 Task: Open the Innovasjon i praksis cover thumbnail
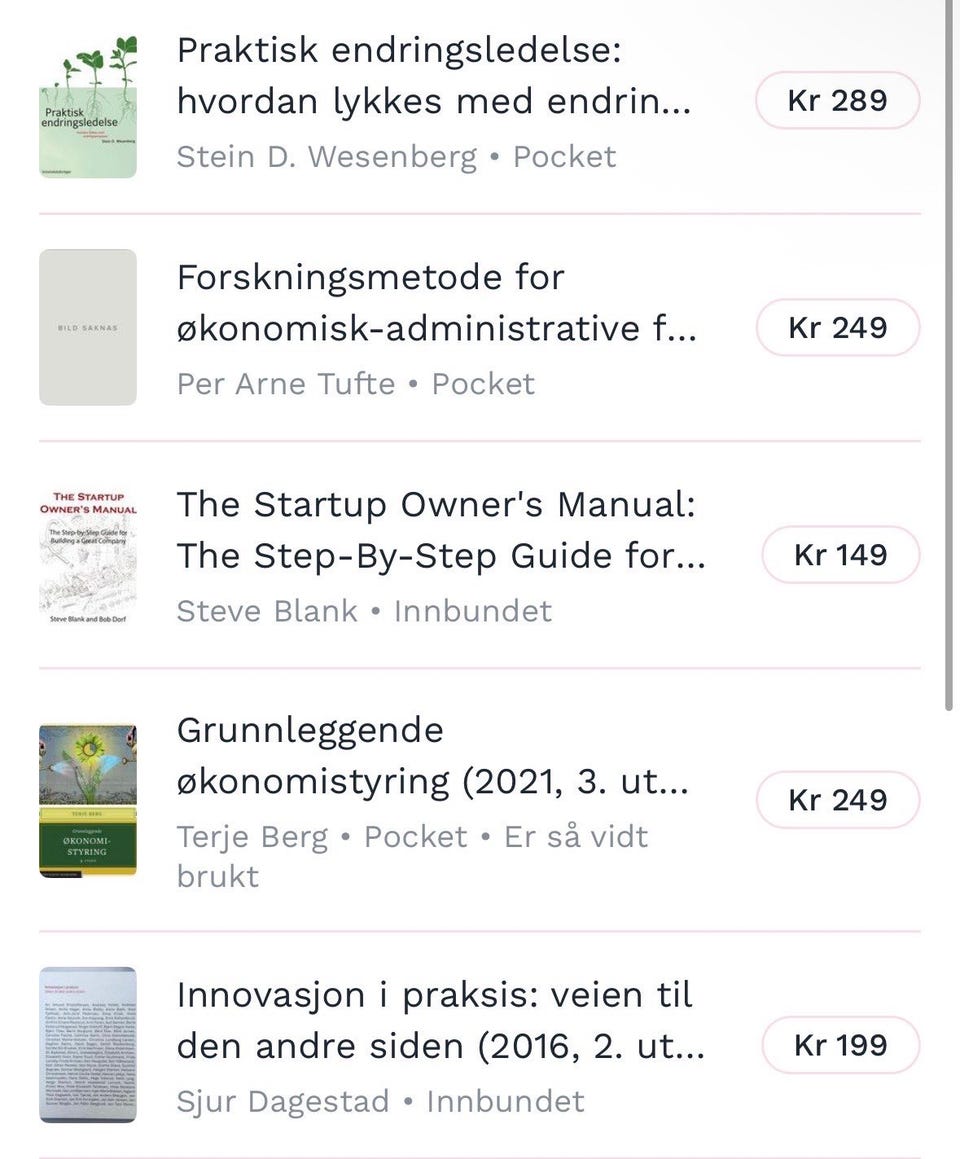[x=88, y=1044]
